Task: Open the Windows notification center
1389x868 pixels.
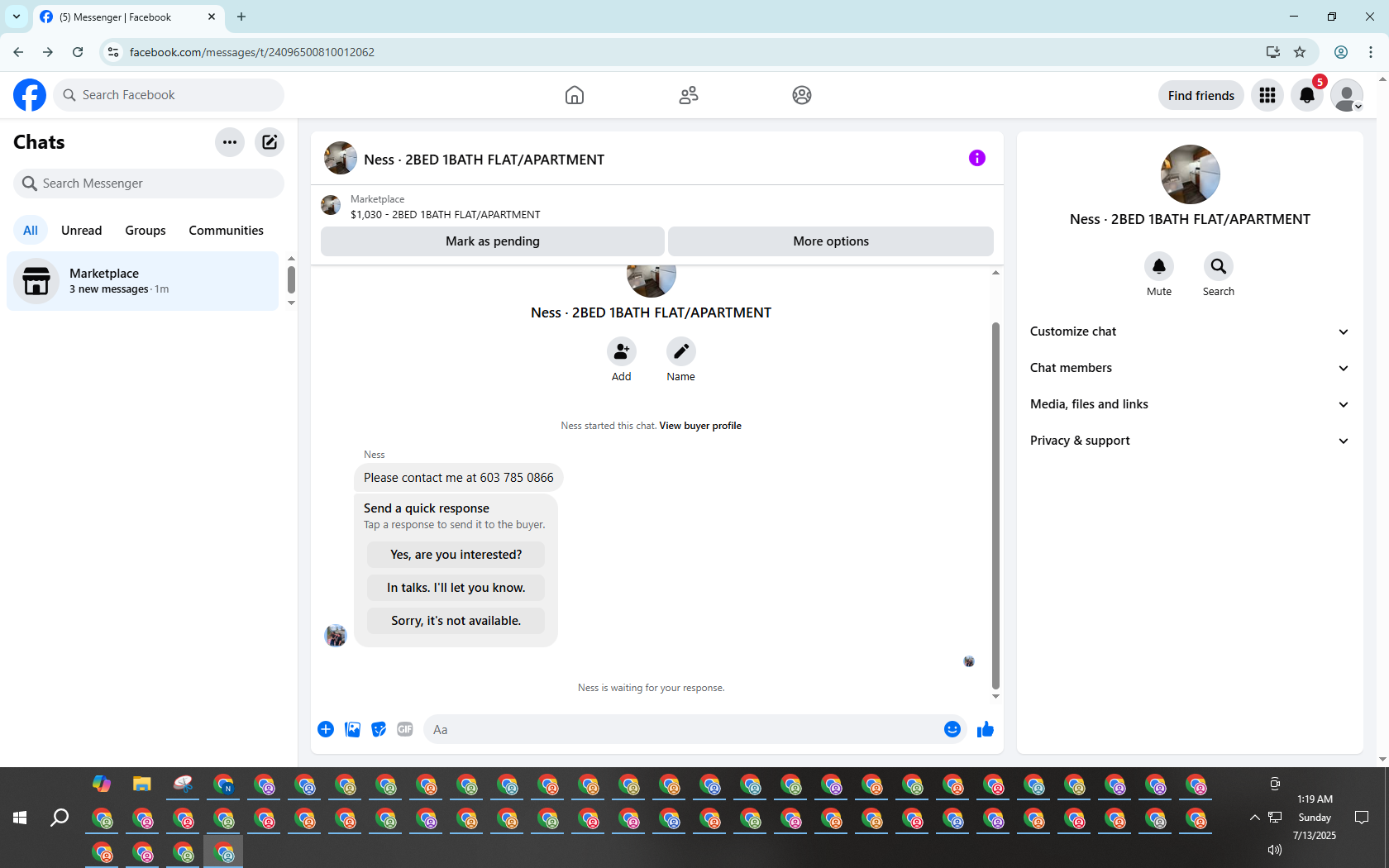Action: pos(1362,818)
